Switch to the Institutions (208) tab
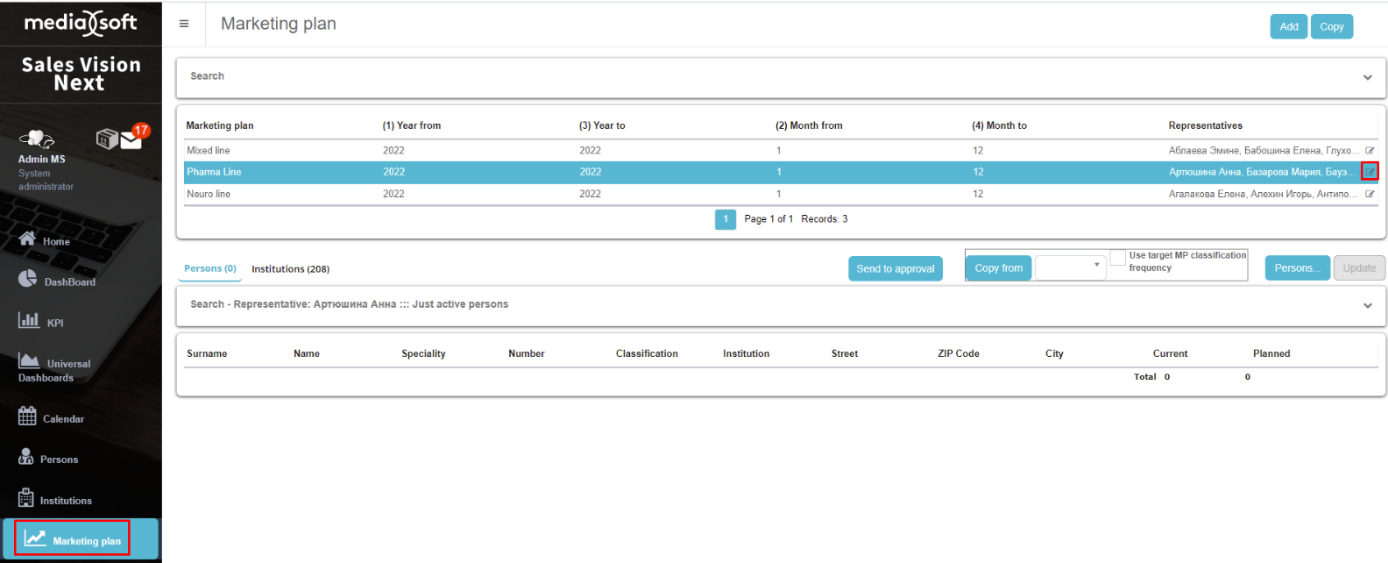The height and width of the screenshot is (563, 1388). click(x=290, y=269)
